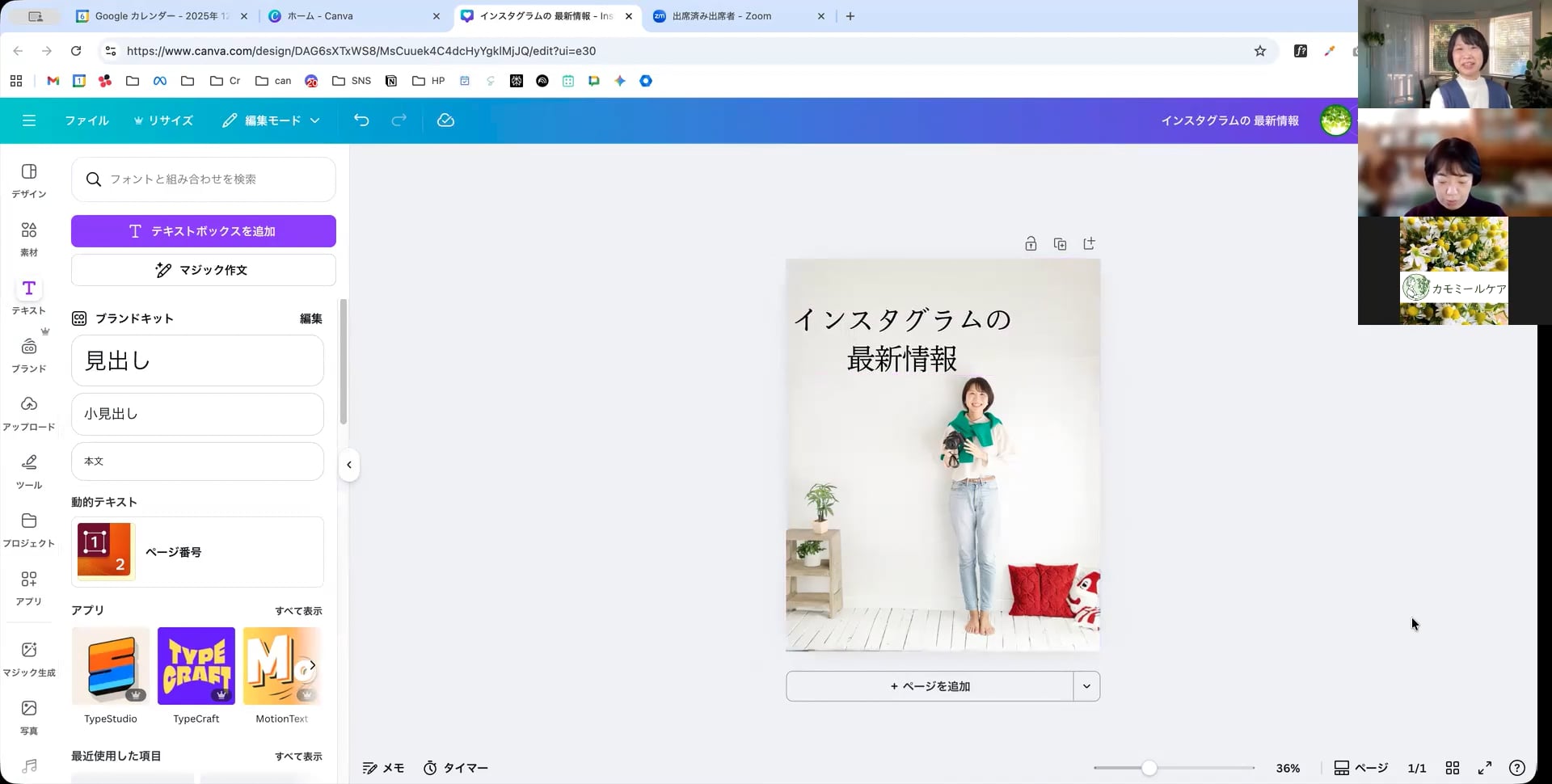
Task: Click the zoom slider at the bottom
Action: point(1149,769)
